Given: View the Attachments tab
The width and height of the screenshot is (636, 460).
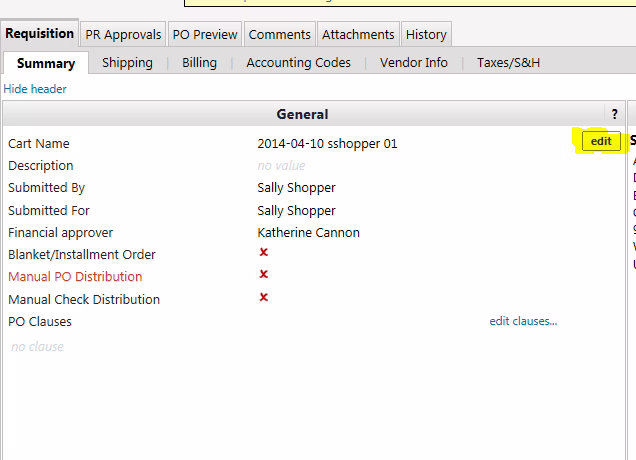Looking at the screenshot, I should [x=358, y=34].
